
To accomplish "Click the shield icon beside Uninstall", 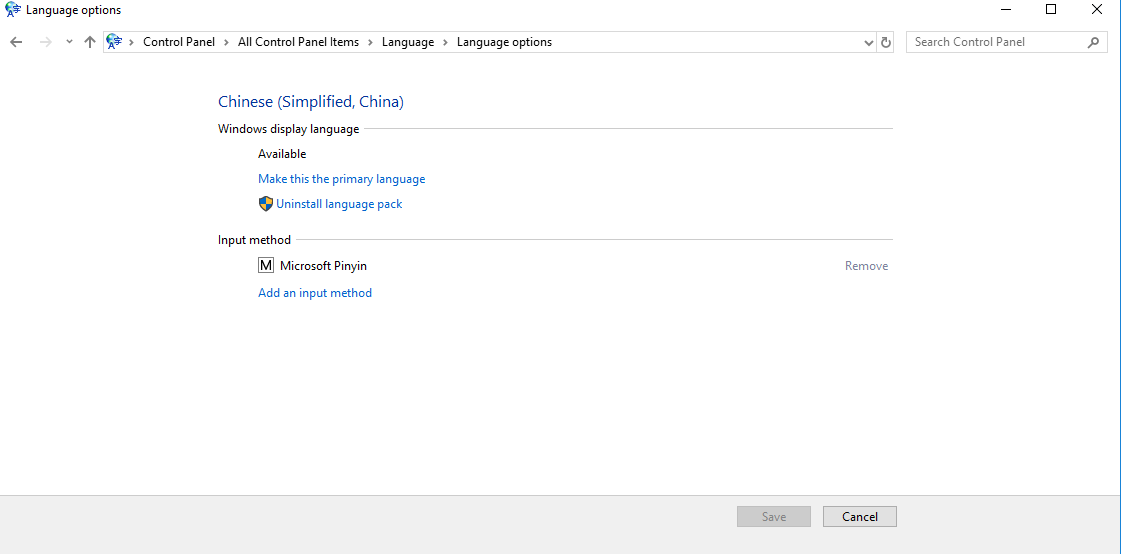I will coord(266,204).
